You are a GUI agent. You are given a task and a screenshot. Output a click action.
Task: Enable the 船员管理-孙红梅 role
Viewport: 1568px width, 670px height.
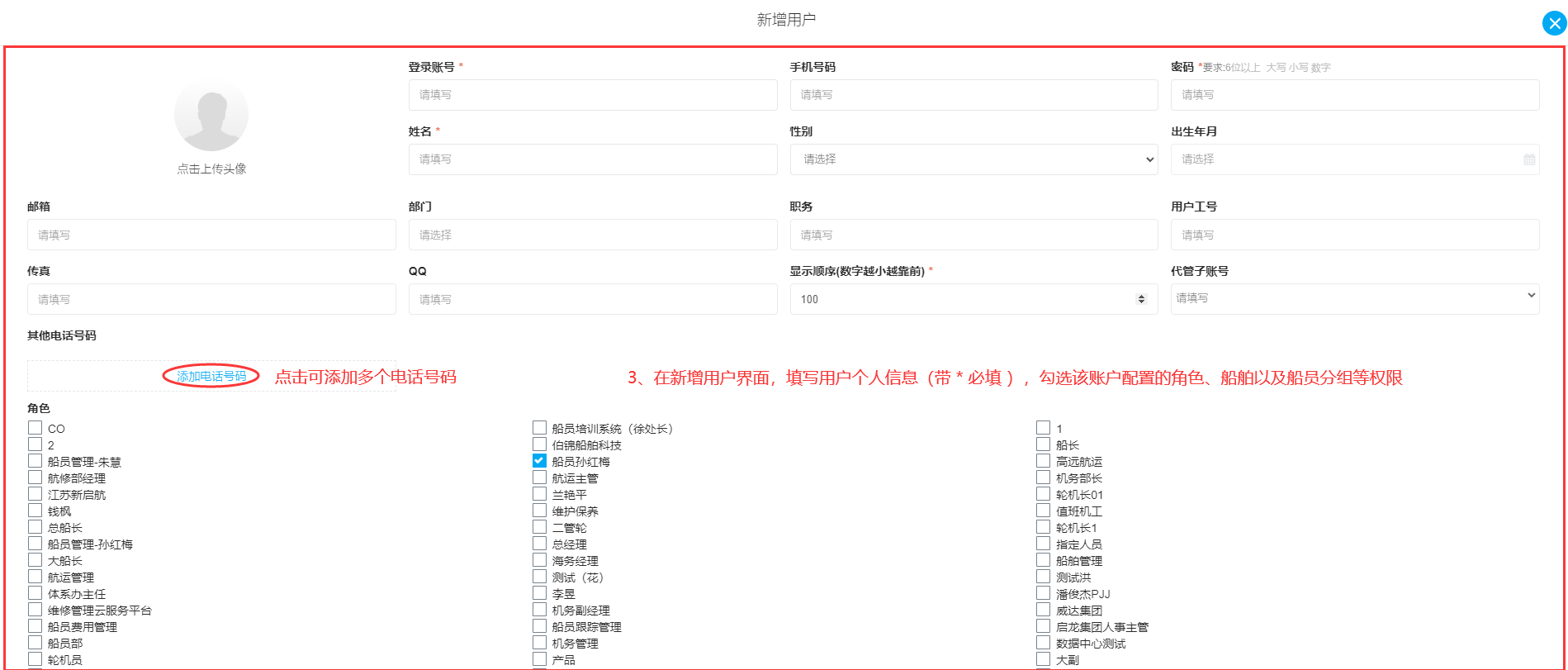coord(35,544)
